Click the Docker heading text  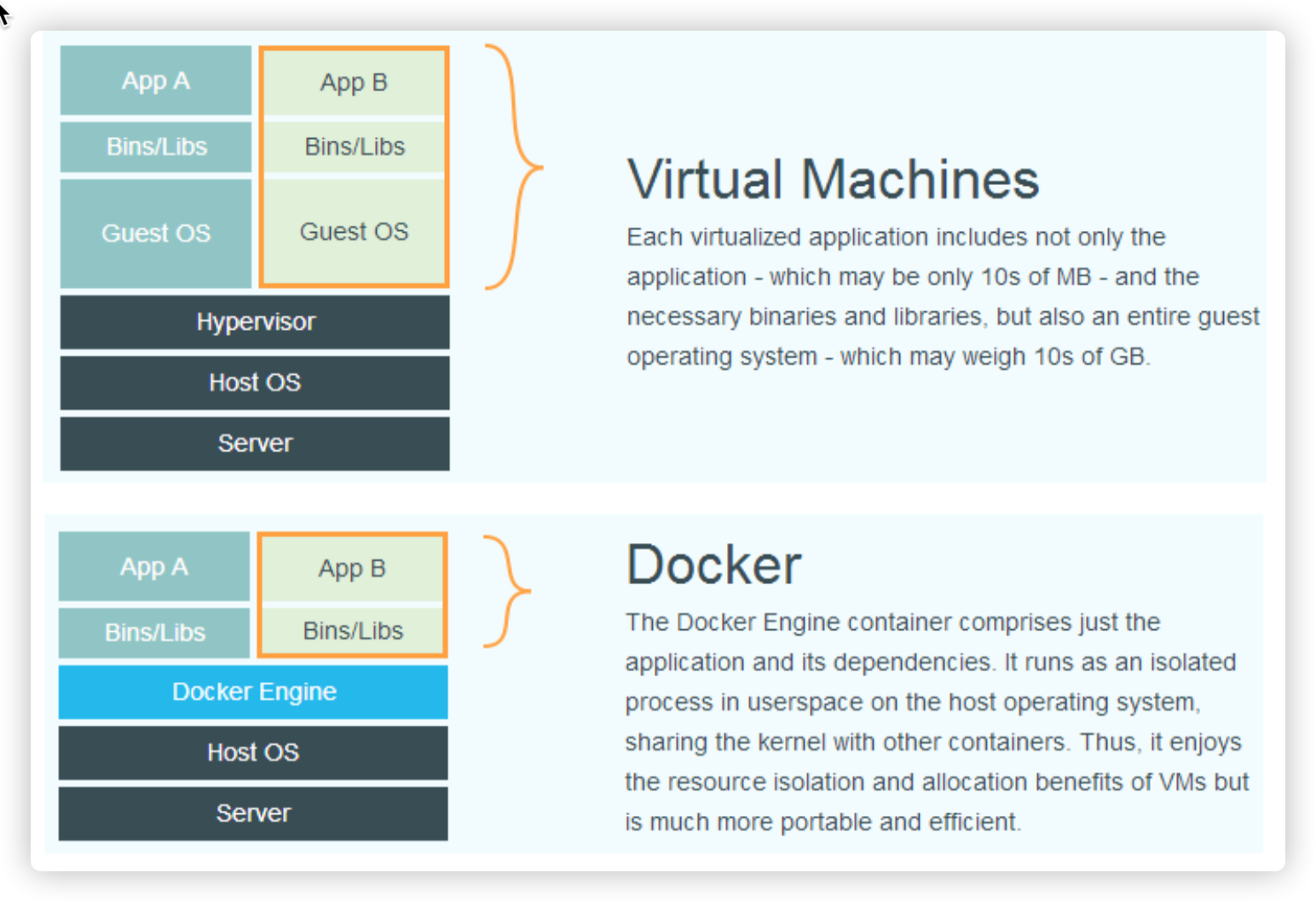713,565
